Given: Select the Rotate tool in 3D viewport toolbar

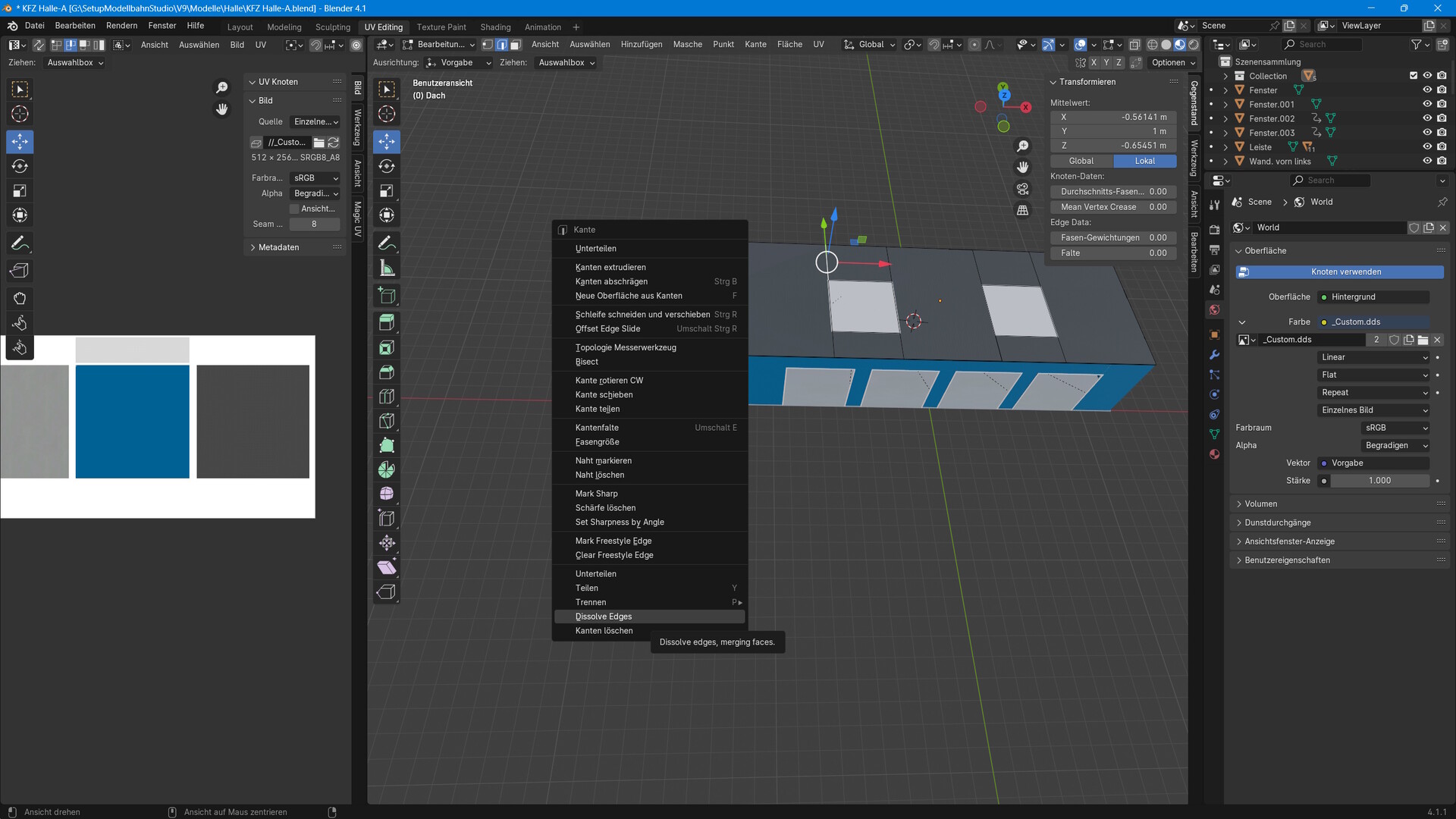Looking at the screenshot, I should pos(387,166).
